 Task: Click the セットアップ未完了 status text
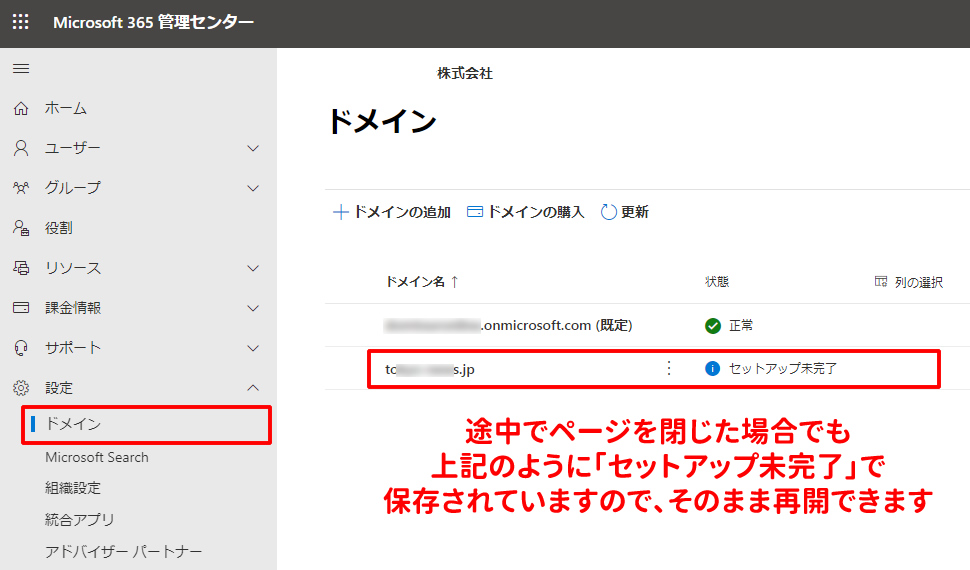point(783,369)
